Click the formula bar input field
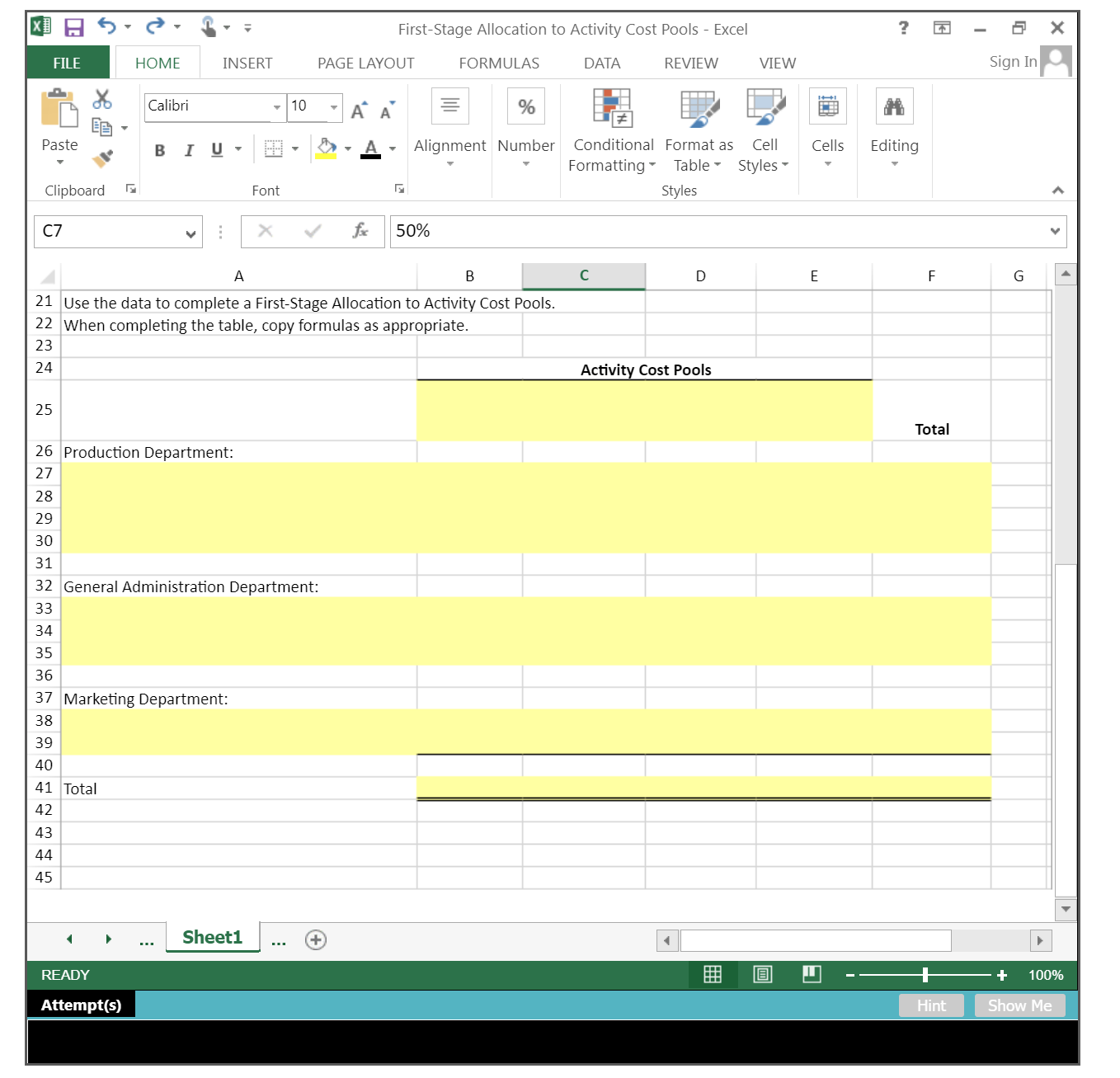The image size is (1120, 1078). 727,231
